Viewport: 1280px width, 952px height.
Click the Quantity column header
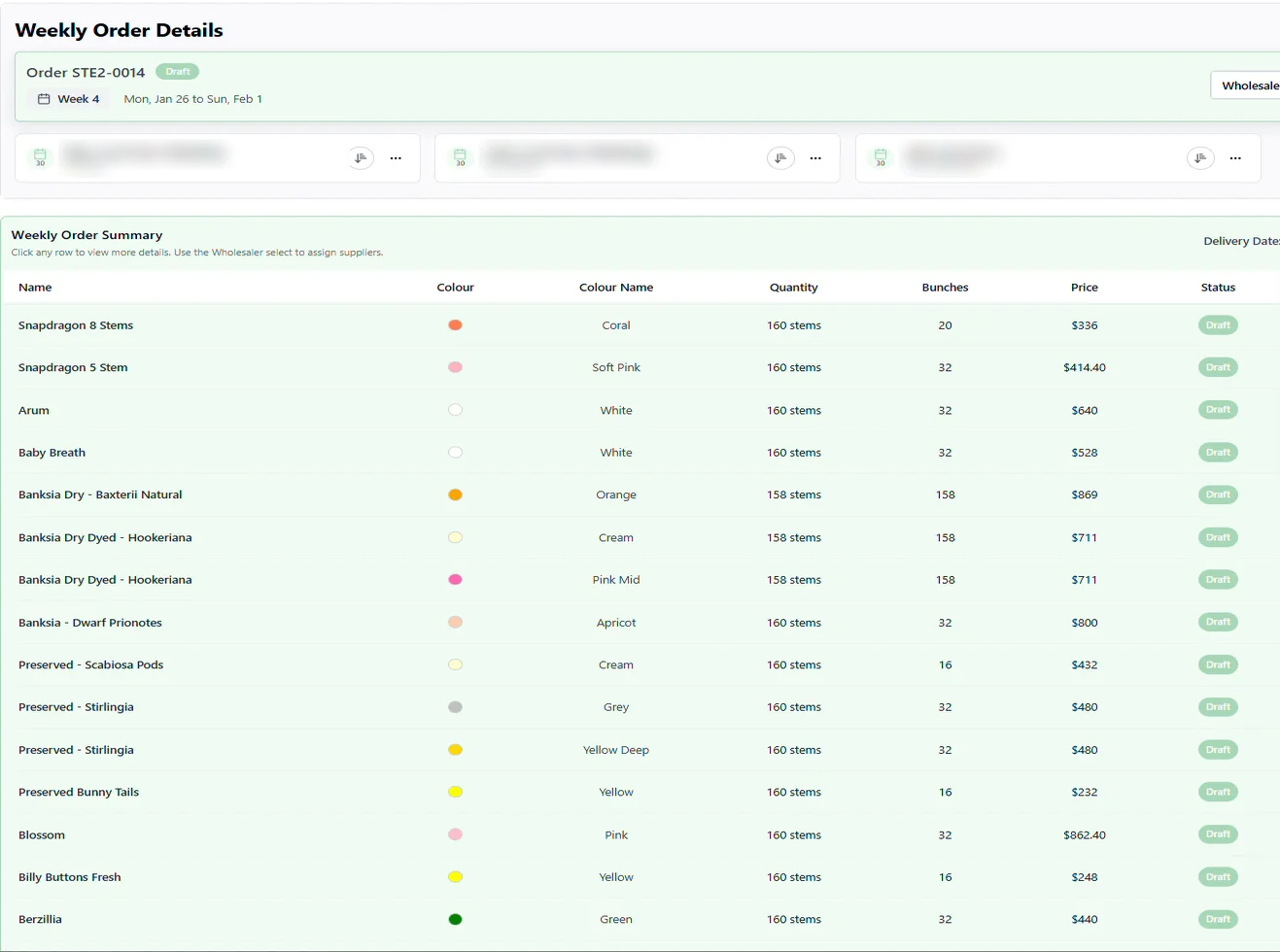pos(794,288)
